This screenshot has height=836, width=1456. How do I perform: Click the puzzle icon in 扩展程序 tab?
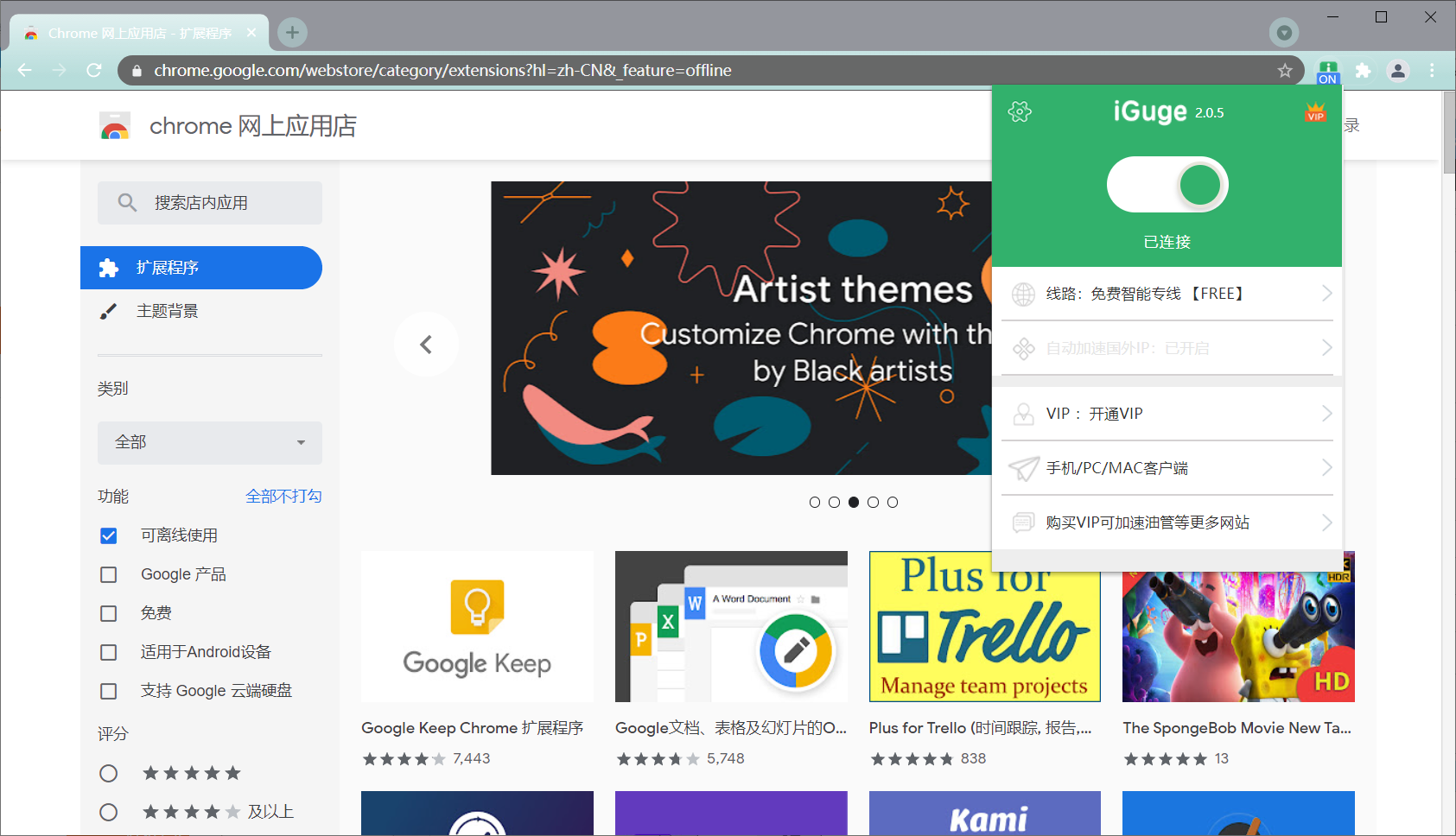(x=108, y=268)
